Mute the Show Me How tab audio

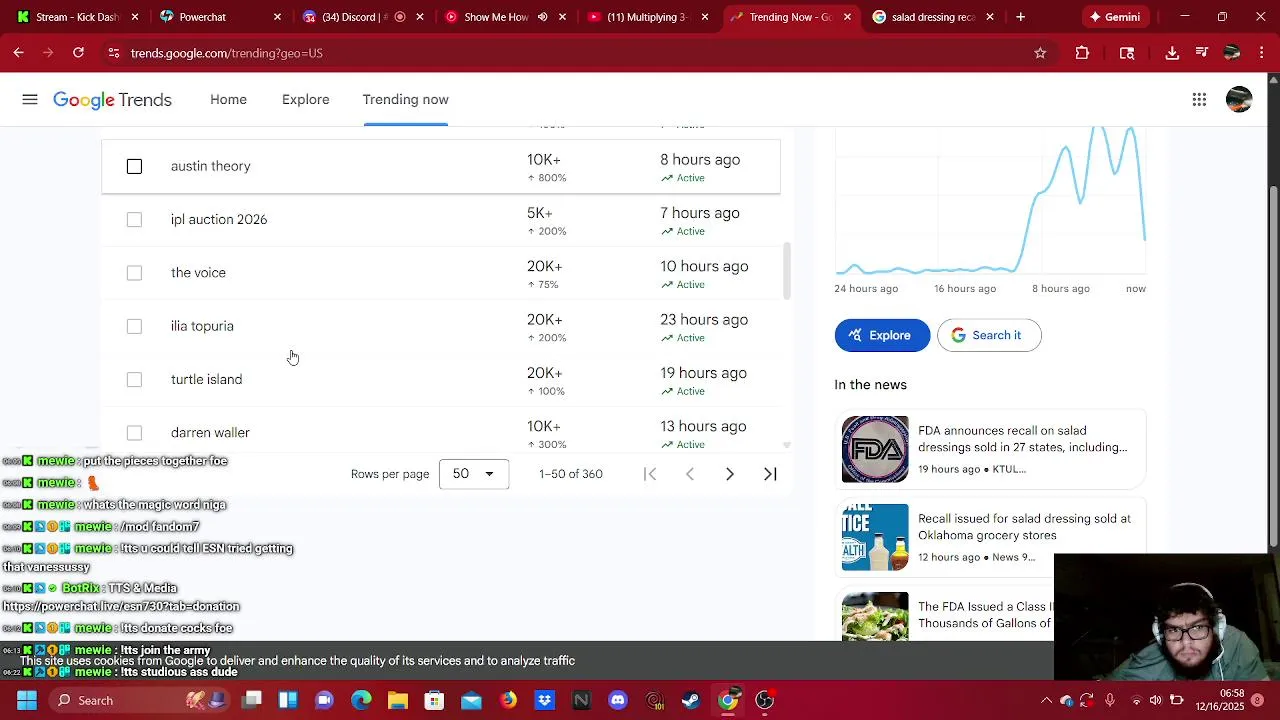543,17
